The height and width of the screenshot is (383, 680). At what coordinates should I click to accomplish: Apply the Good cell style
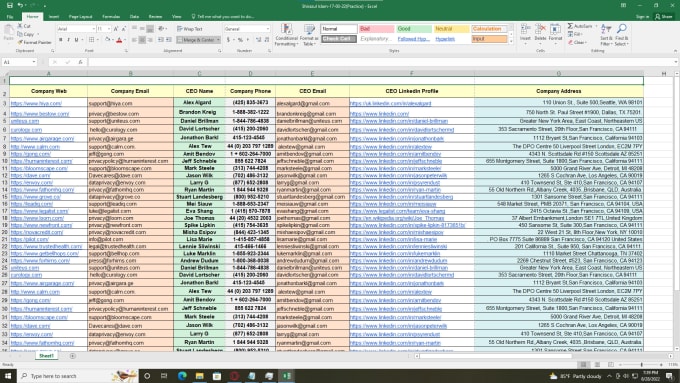pos(414,29)
